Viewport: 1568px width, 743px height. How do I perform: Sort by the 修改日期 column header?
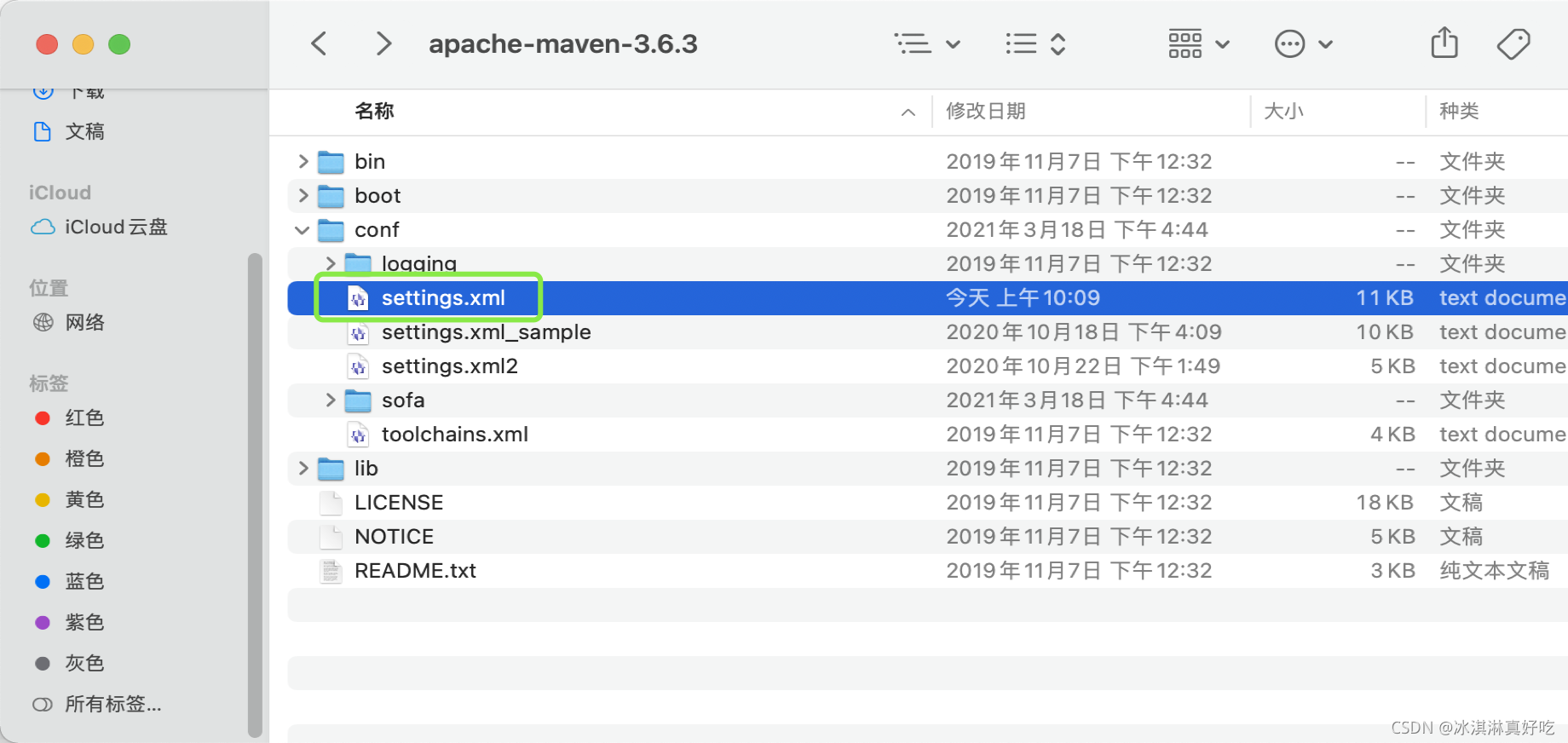pos(985,111)
